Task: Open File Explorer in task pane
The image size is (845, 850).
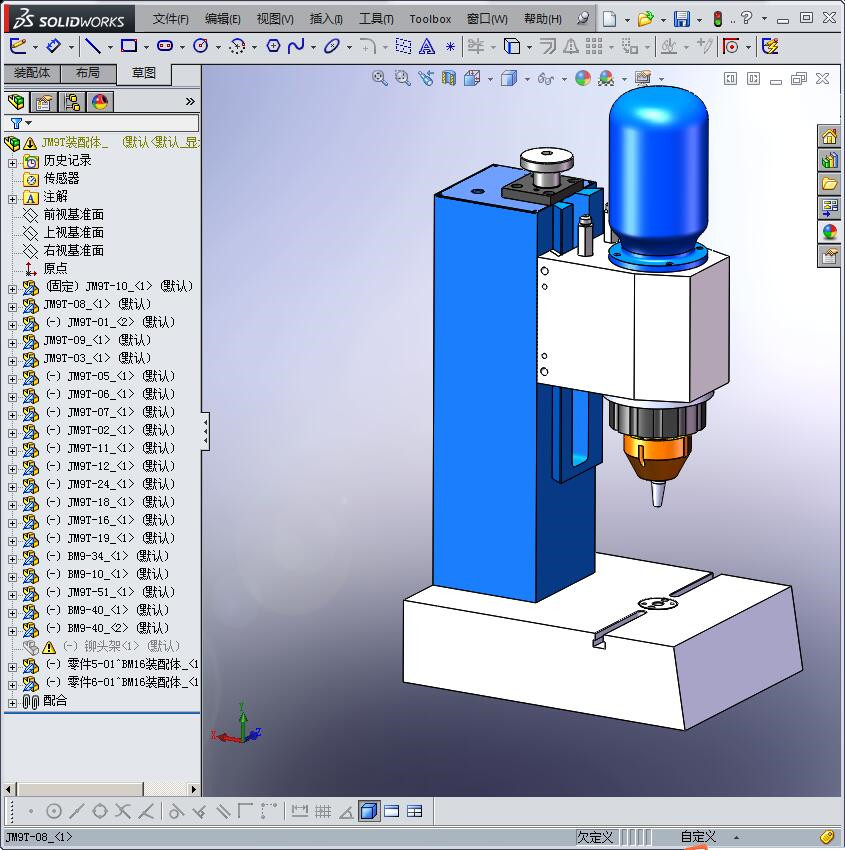Action: 829,183
